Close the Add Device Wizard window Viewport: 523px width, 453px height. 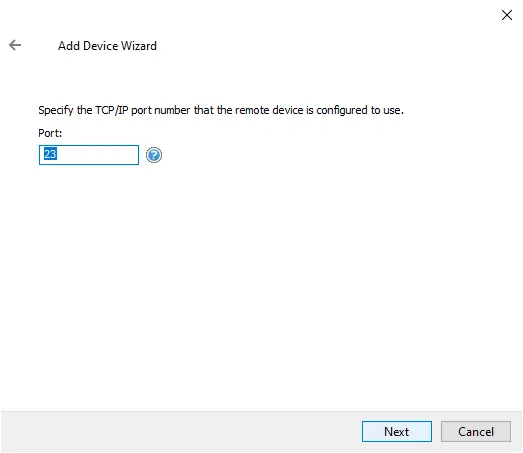[507, 15]
